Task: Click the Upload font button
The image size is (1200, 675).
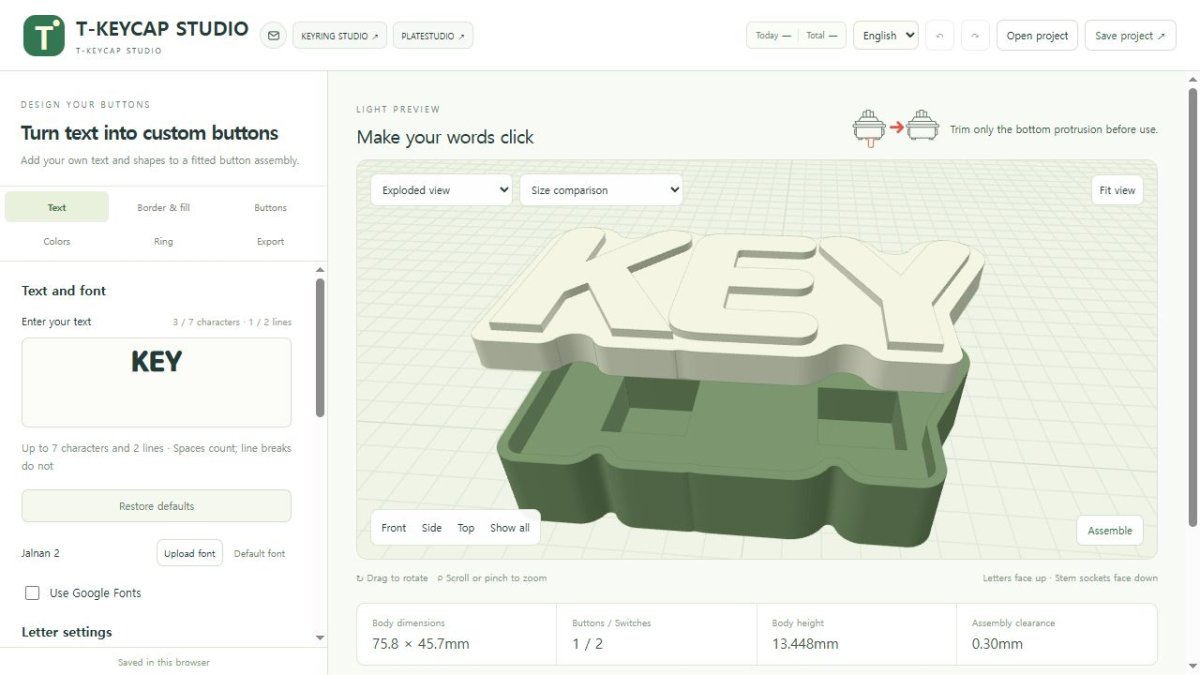Action: point(190,553)
